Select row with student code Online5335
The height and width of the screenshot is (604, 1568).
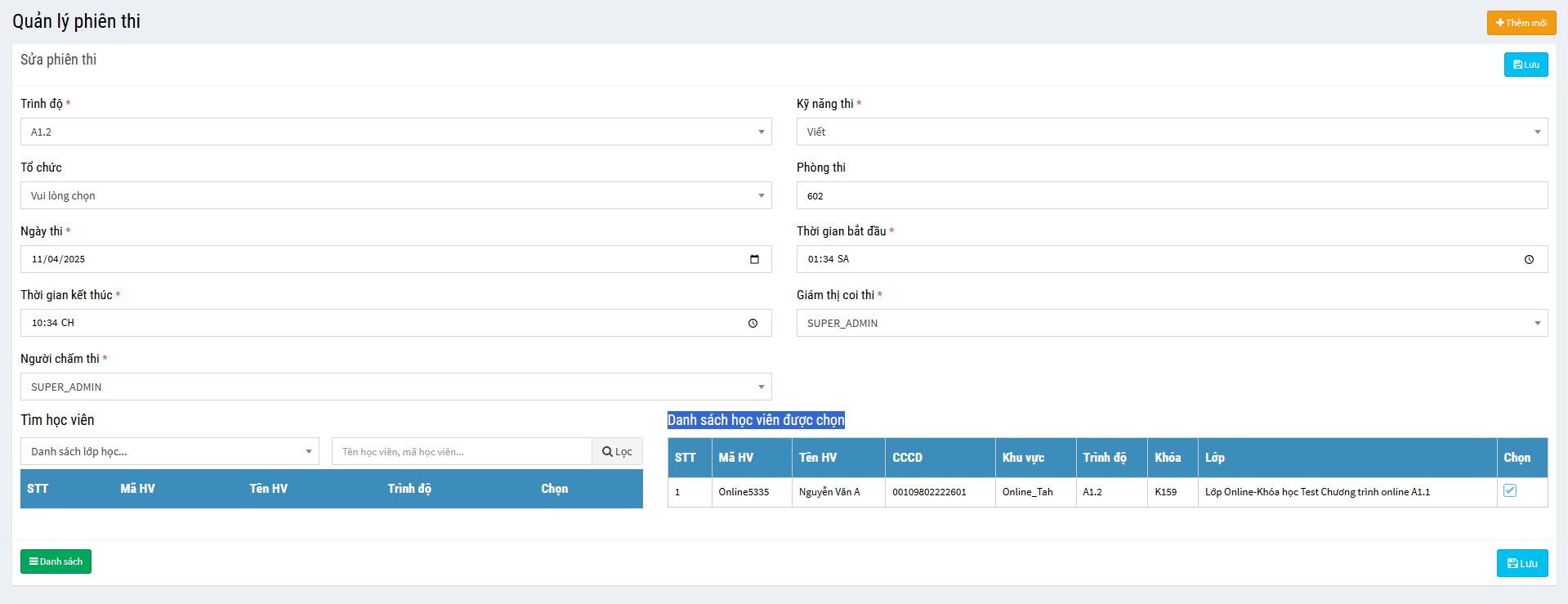tap(744, 492)
